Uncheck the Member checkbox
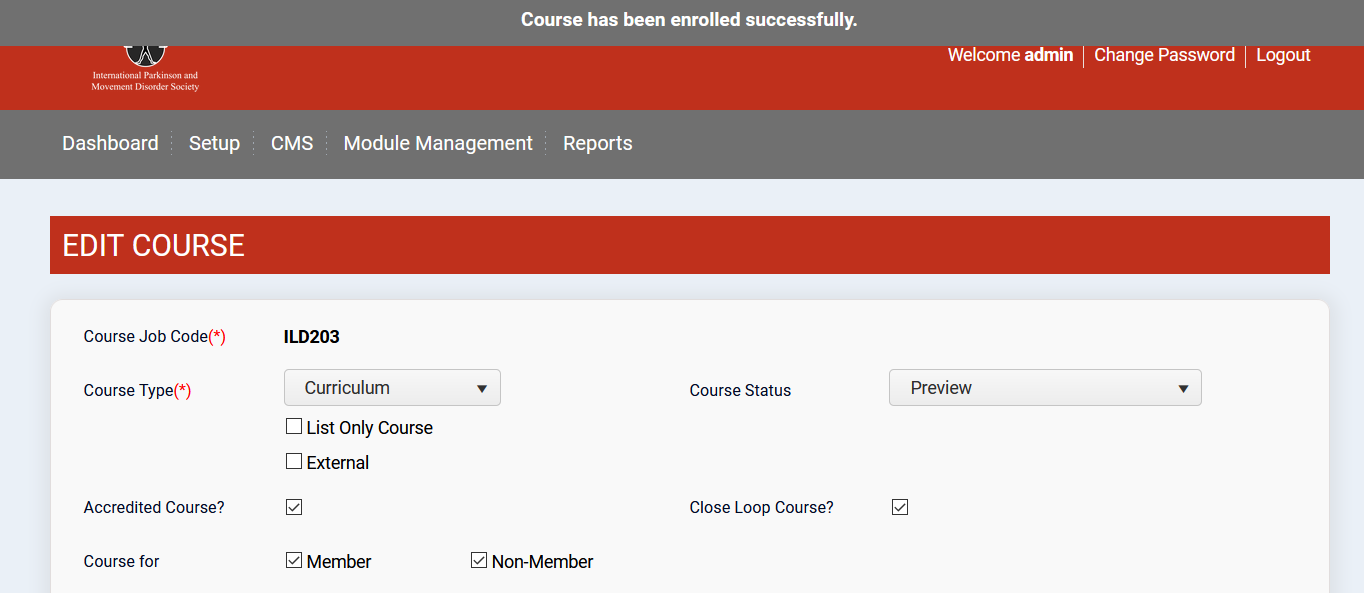The image size is (1364, 593). point(294,561)
